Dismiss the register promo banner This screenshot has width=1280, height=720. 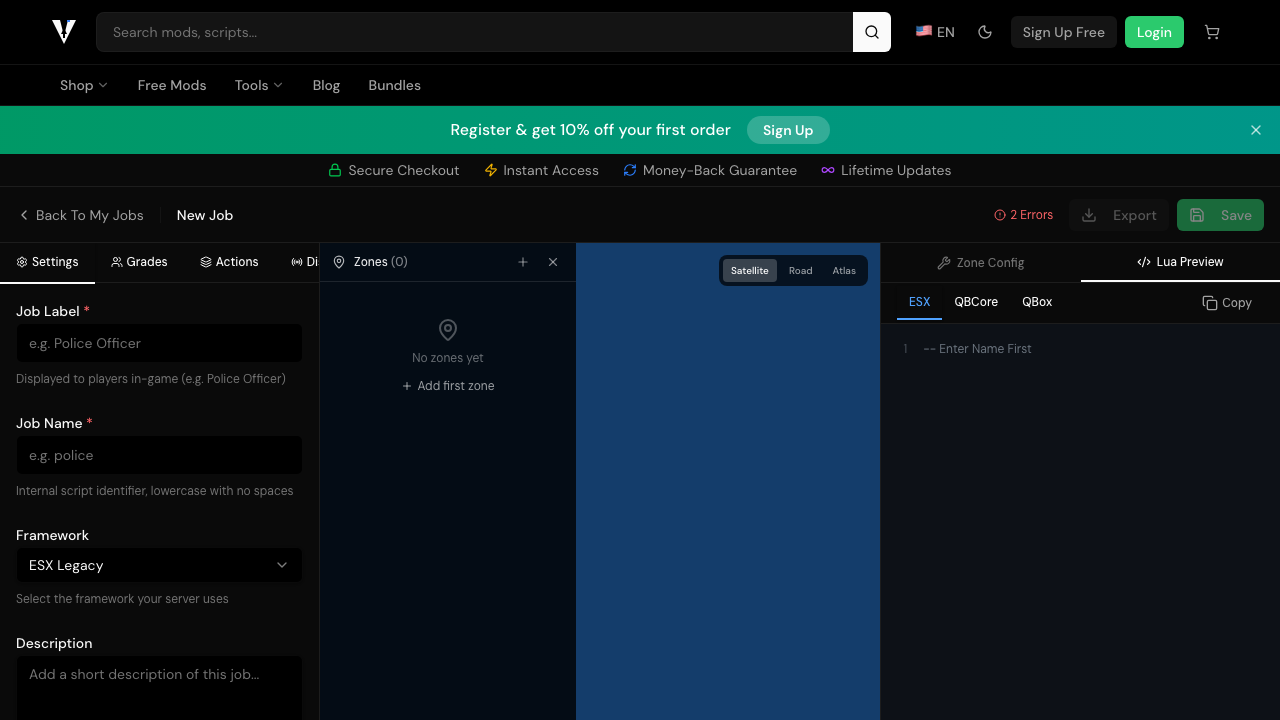(x=1256, y=130)
